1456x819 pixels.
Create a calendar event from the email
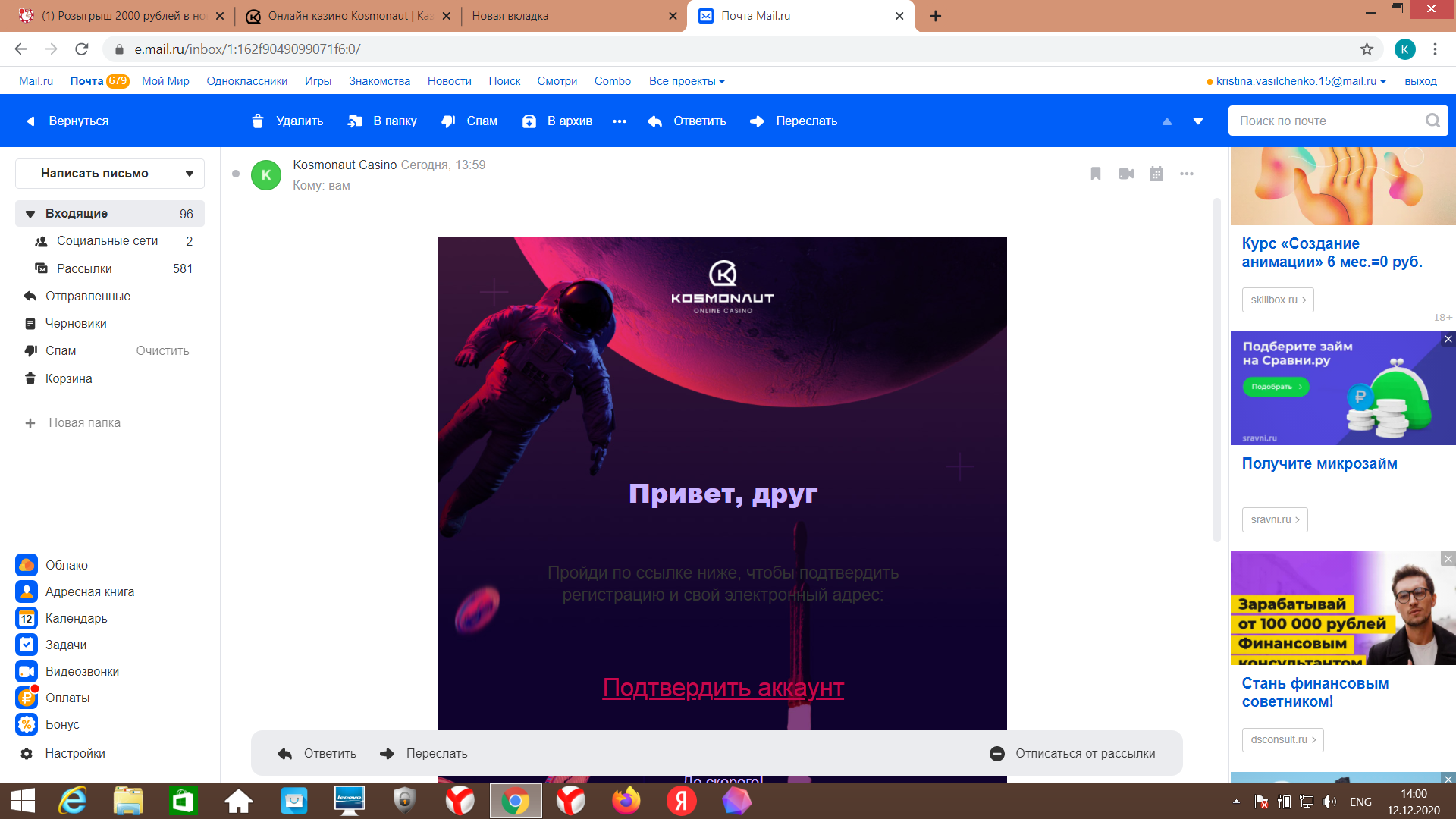(x=1156, y=174)
